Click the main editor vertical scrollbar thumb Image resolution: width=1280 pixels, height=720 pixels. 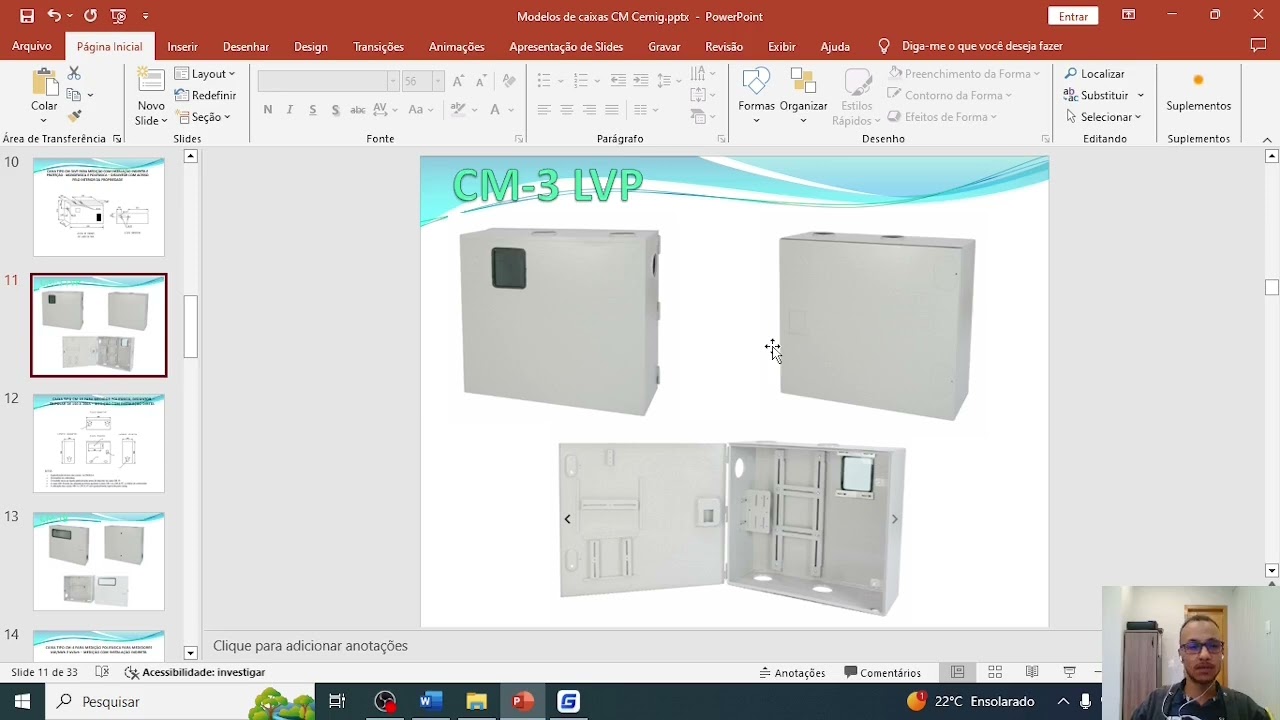tap(1272, 288)
